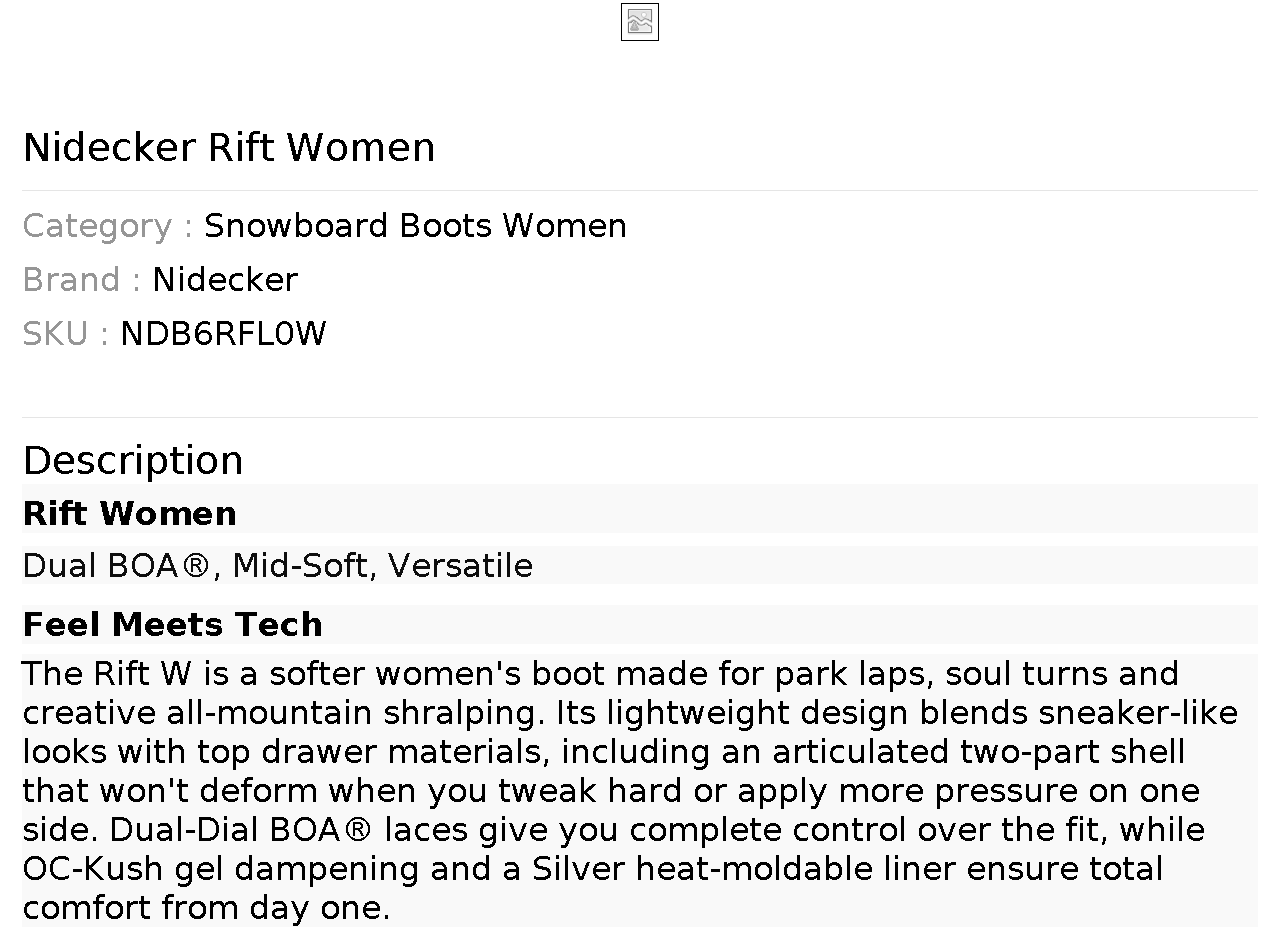Click the phrase comfort from day one
1280x949 pixels.
coord(205,908)
